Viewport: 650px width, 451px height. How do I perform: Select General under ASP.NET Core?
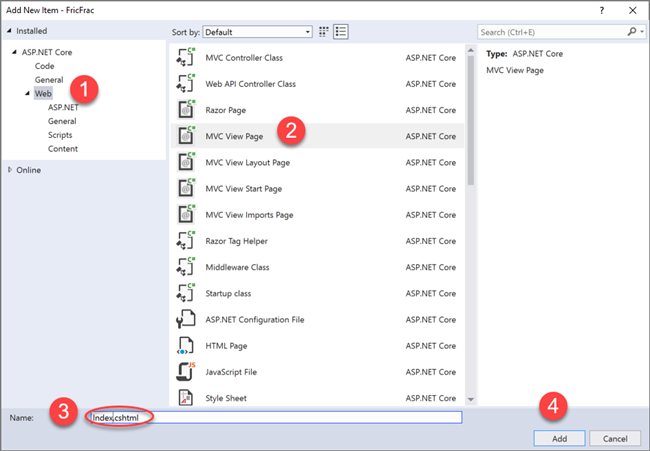[x=49, y=80]
